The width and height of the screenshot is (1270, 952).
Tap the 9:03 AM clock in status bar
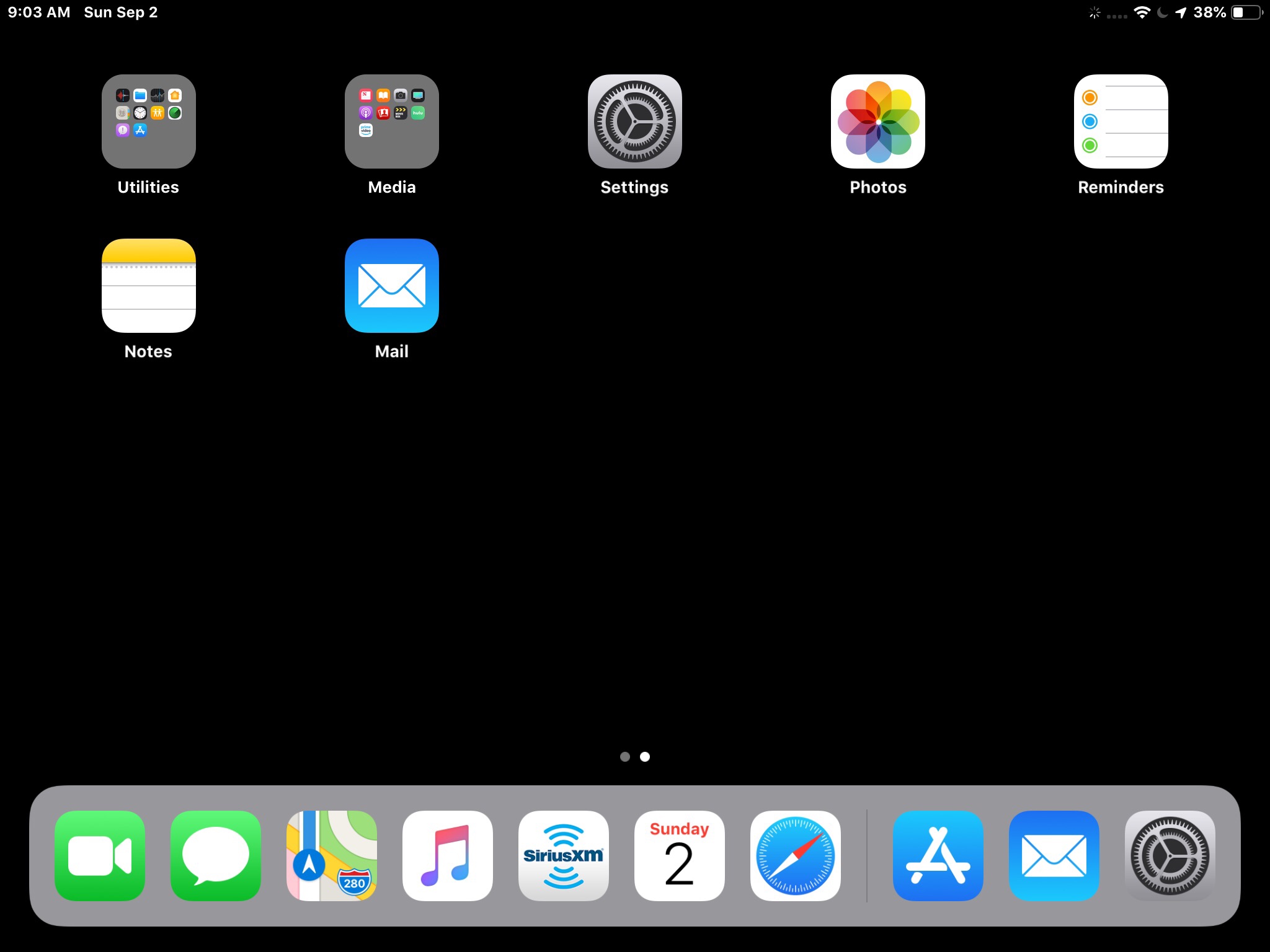tap(39, 12)
